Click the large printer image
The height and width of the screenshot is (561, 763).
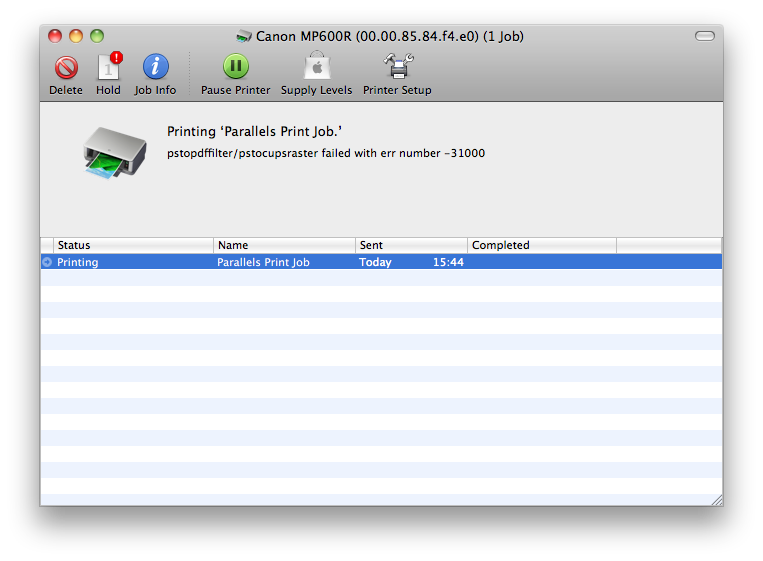[x=115, y=153]
